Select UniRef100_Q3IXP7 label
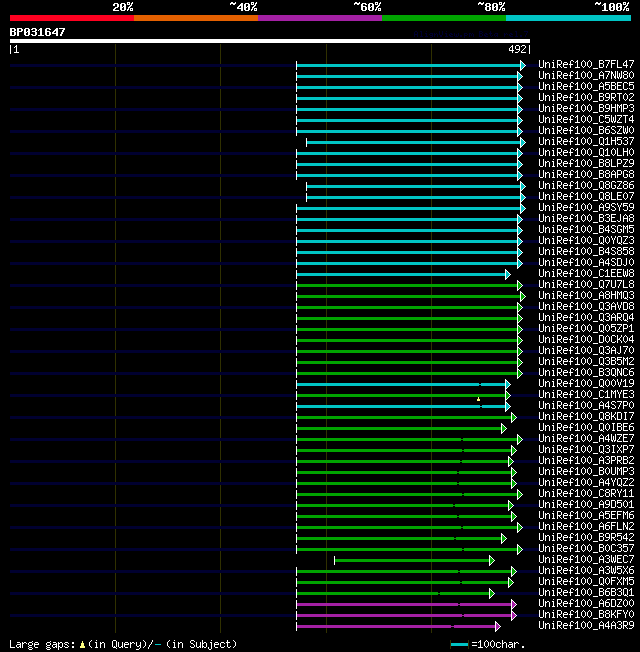The image size is (640, 652). [586, 450]
